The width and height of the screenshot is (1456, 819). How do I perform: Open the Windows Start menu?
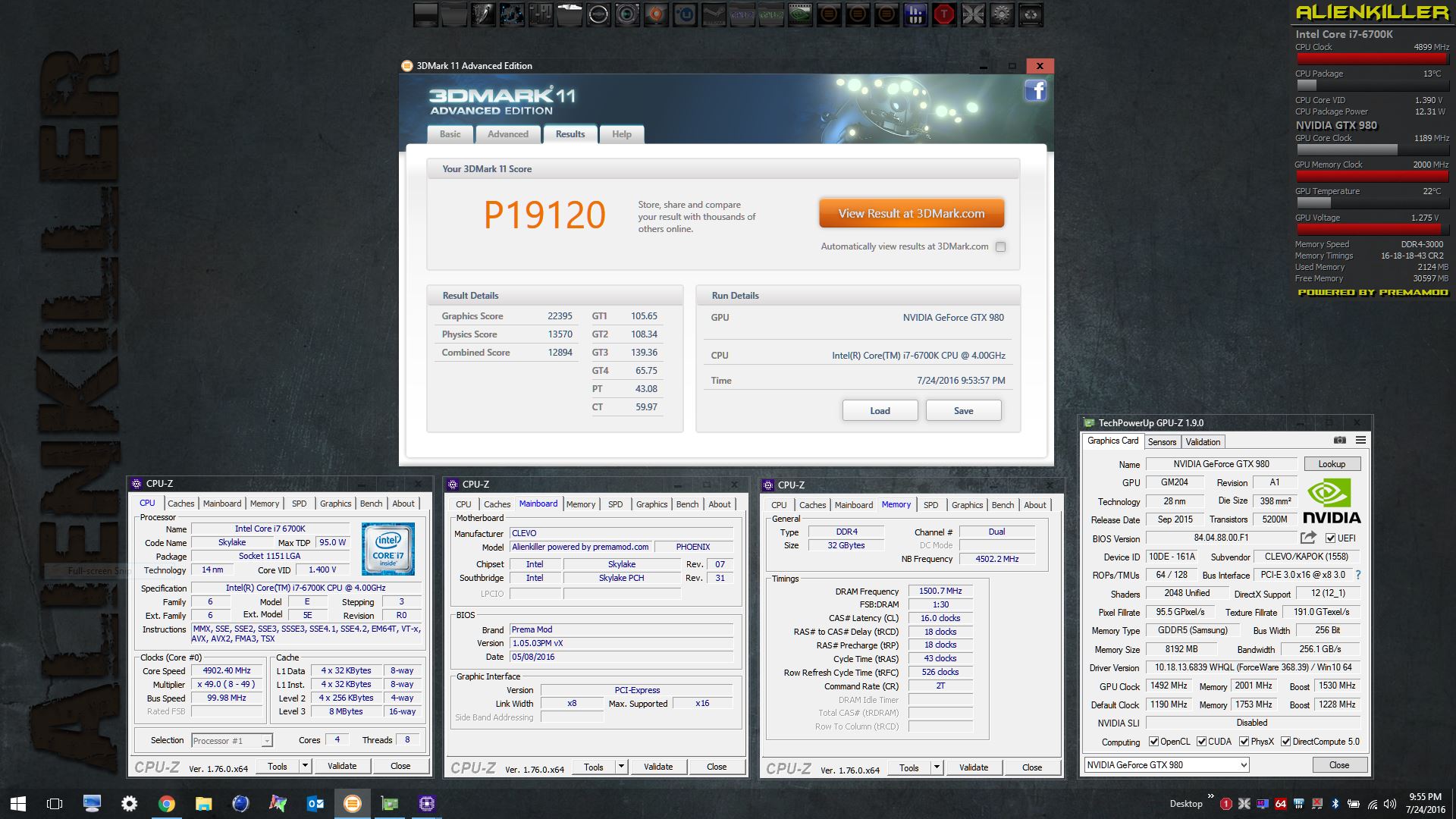[x=18, y=804]
